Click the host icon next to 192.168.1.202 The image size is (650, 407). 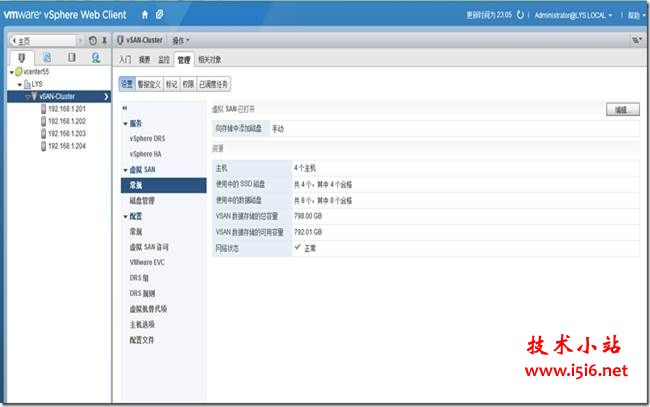pyautogui.click(x=44, y=121)
